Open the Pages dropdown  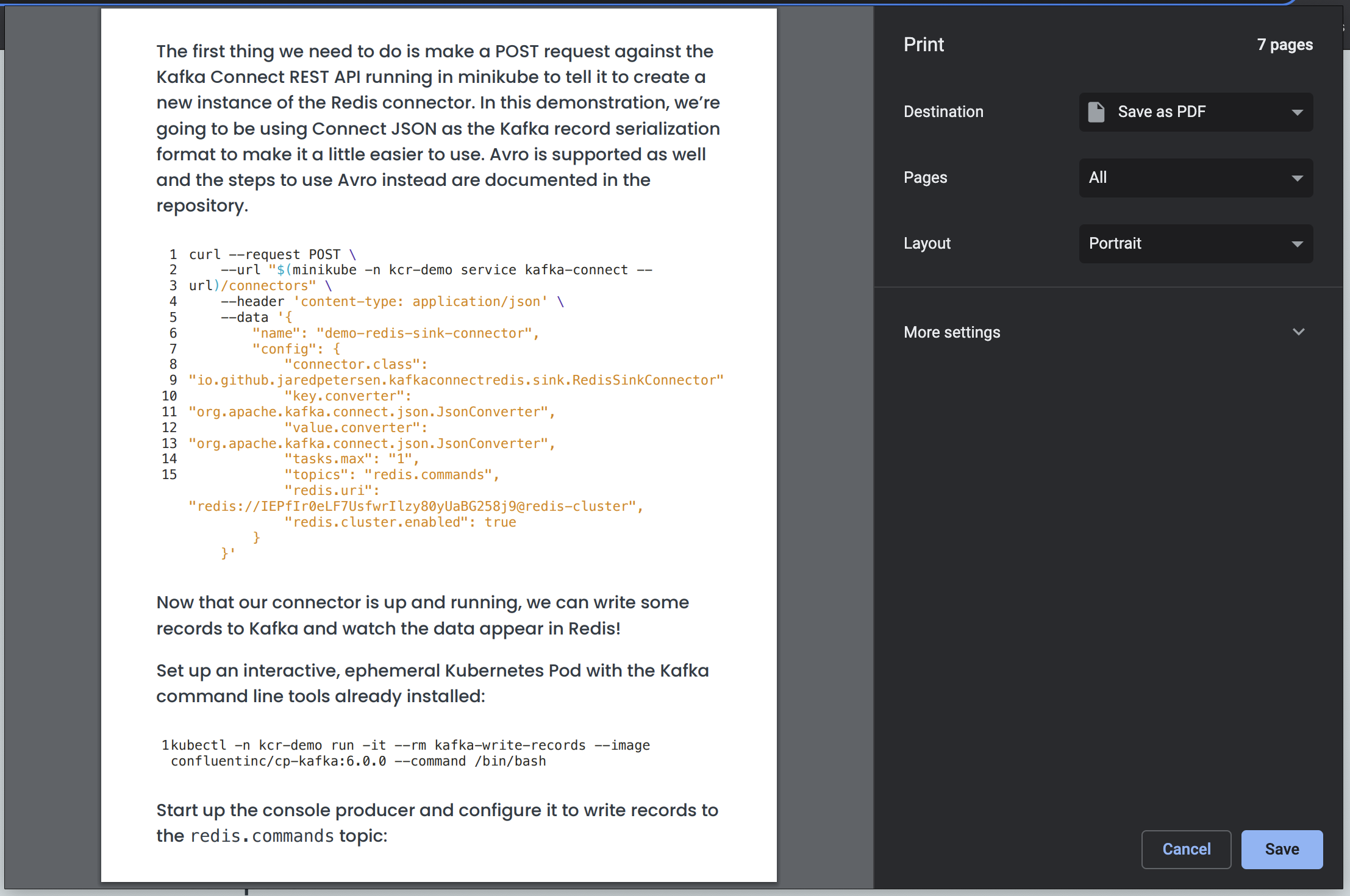pos(1195,178)
